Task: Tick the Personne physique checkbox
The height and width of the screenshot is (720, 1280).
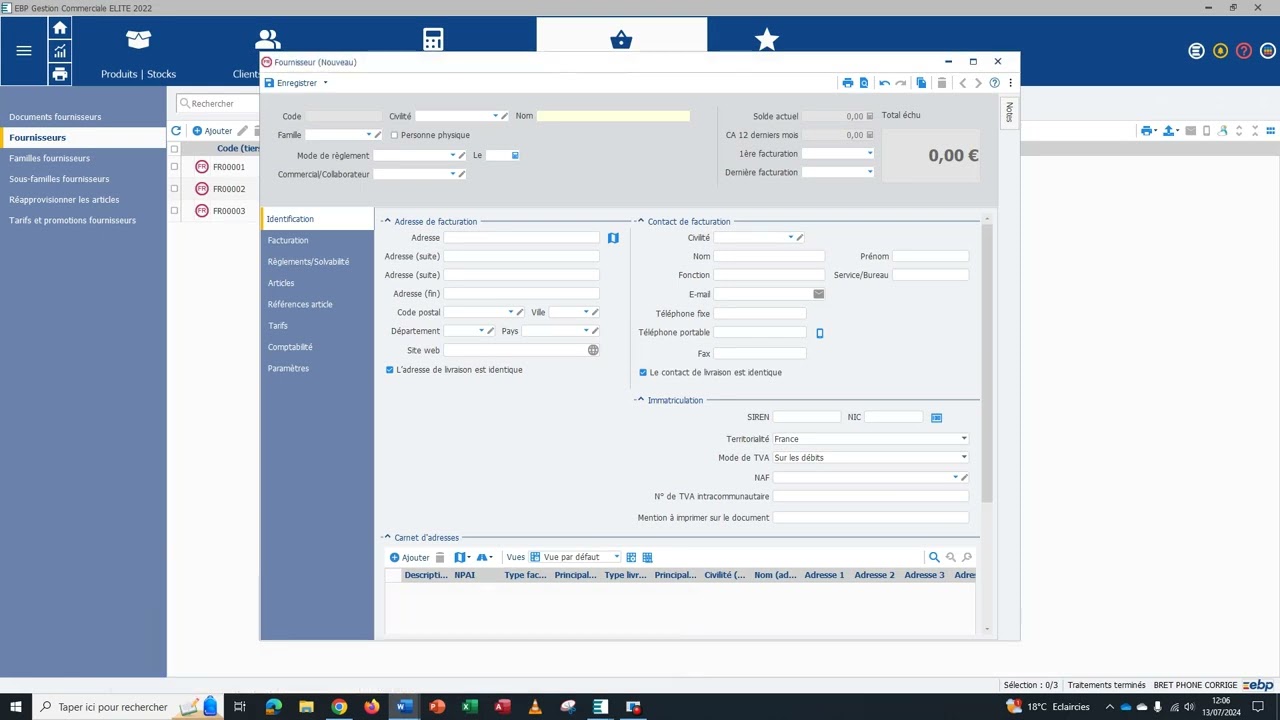Action: (394, 135)
